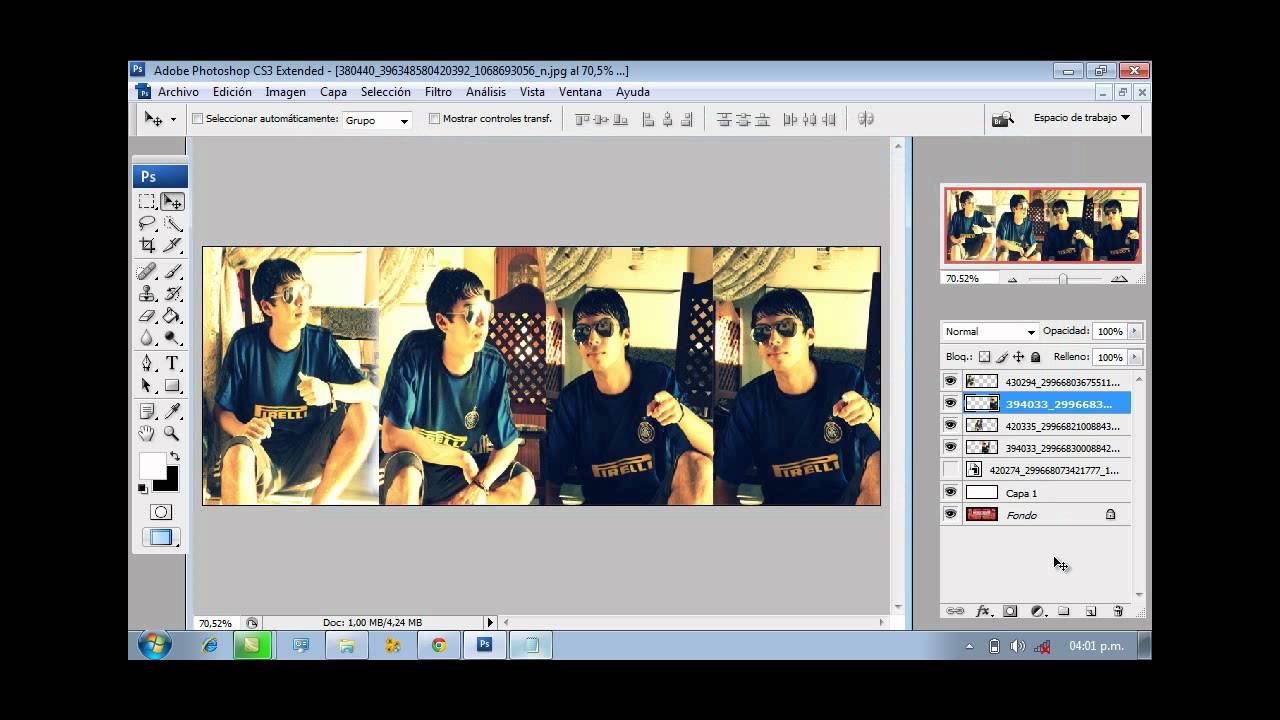Hide layer 420335_29966821008843
Image resolution: width=1280 pixels, height=720 pixels.
click(x=950, y=425)
